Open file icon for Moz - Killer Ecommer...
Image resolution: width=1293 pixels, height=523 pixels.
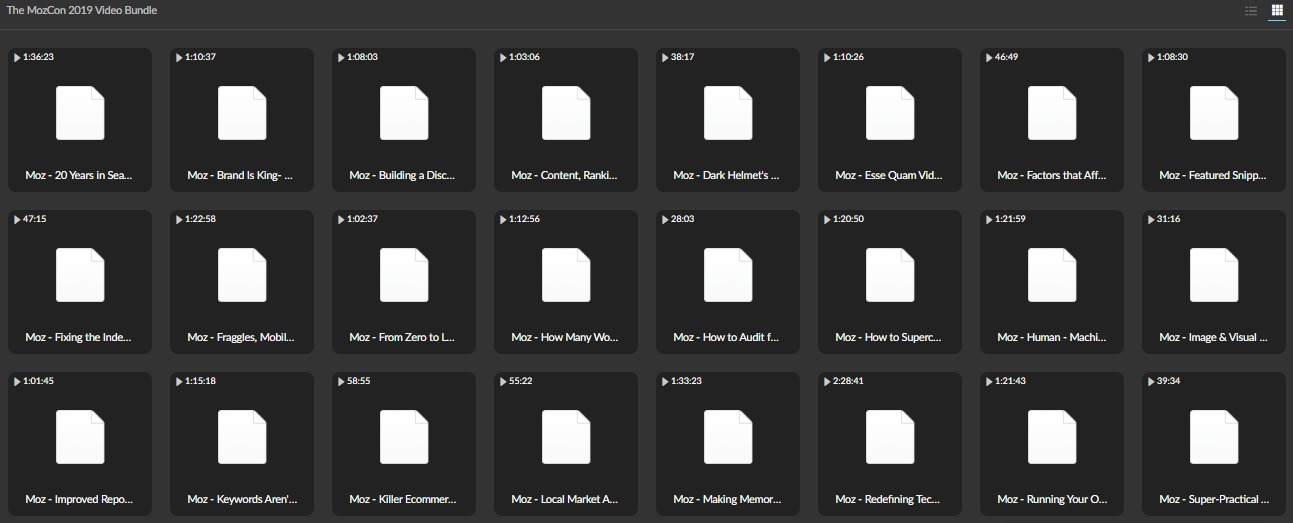pyautogui.click(x=404, y=437)
